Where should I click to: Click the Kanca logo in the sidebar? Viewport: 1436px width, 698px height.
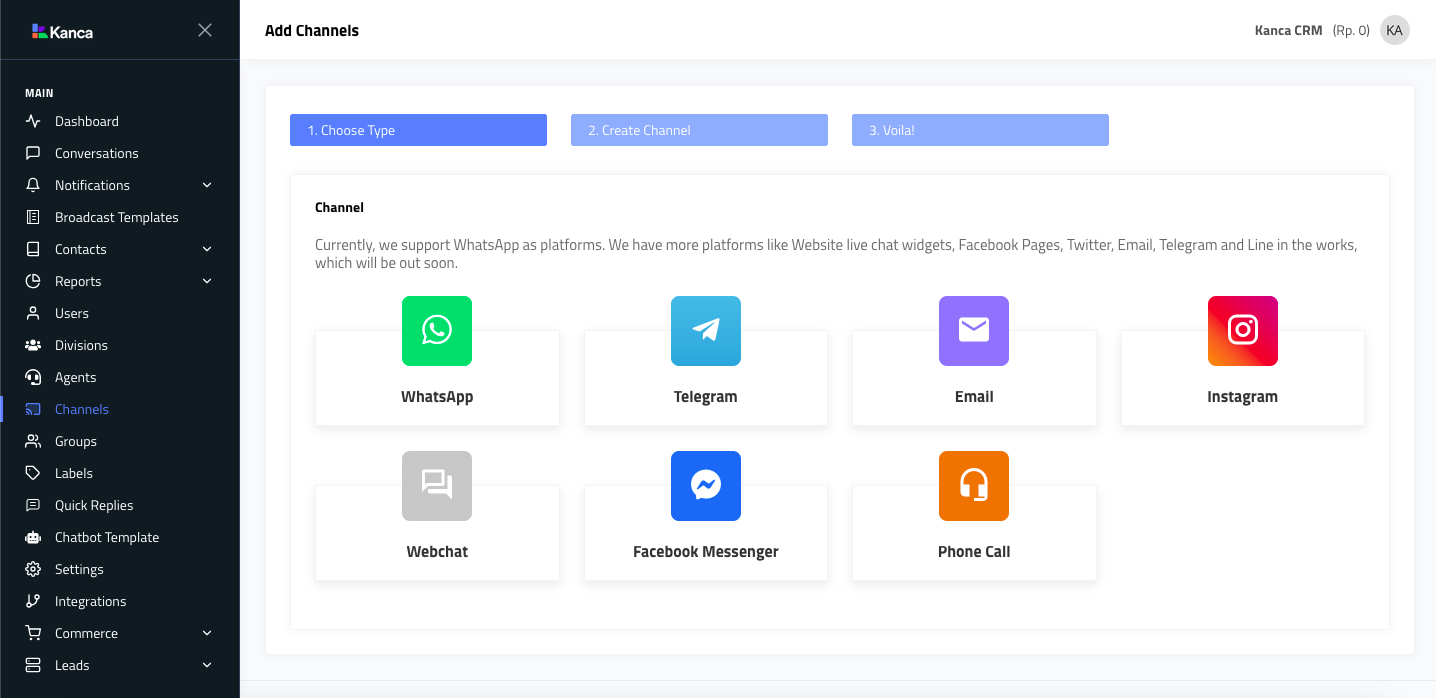point(64,32)
